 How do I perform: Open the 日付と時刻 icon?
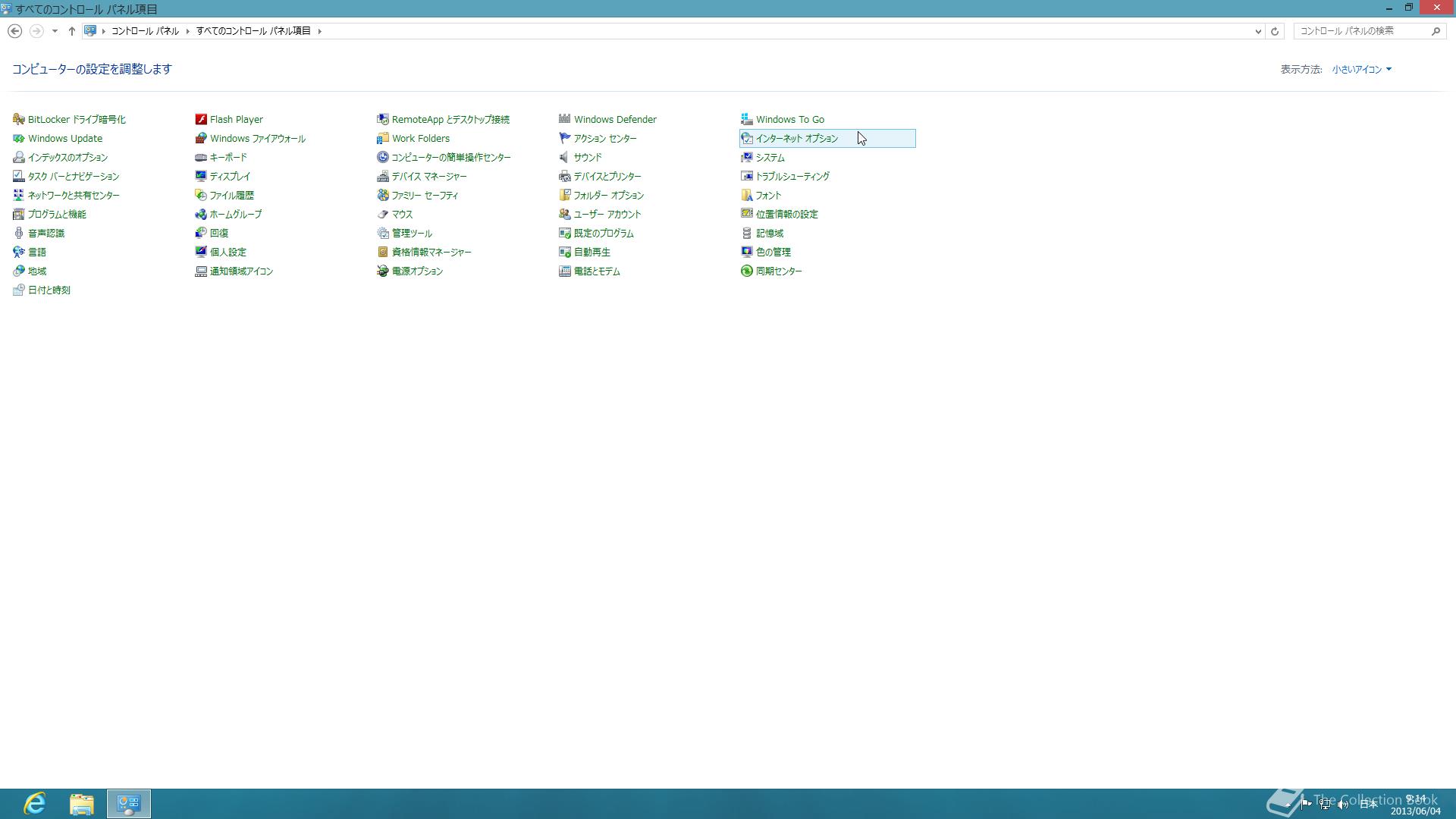tap(19, 290)
